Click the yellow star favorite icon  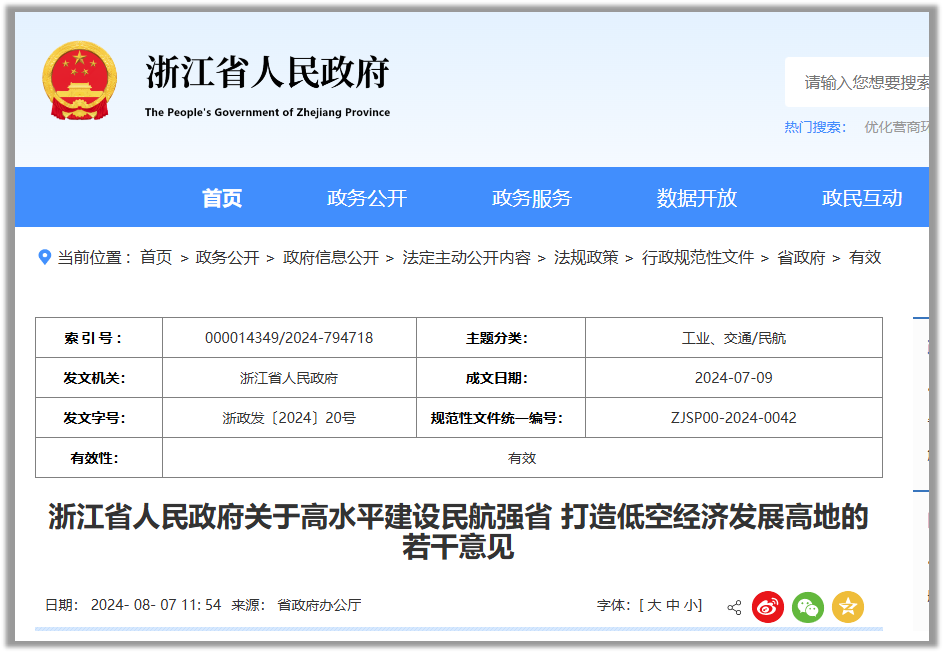coord(848,606)
